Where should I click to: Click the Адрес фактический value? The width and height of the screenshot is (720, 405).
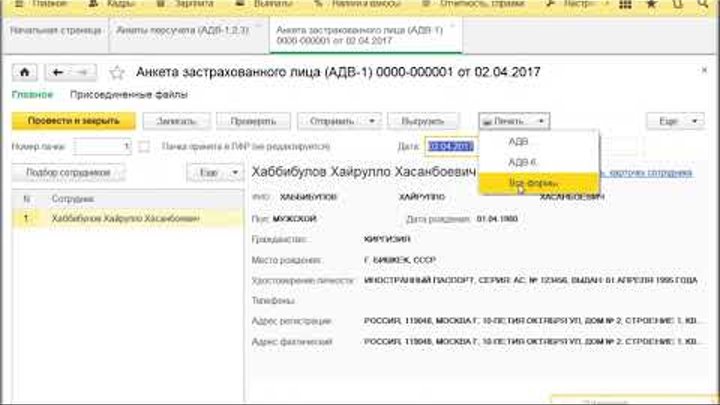coord(531,342)
